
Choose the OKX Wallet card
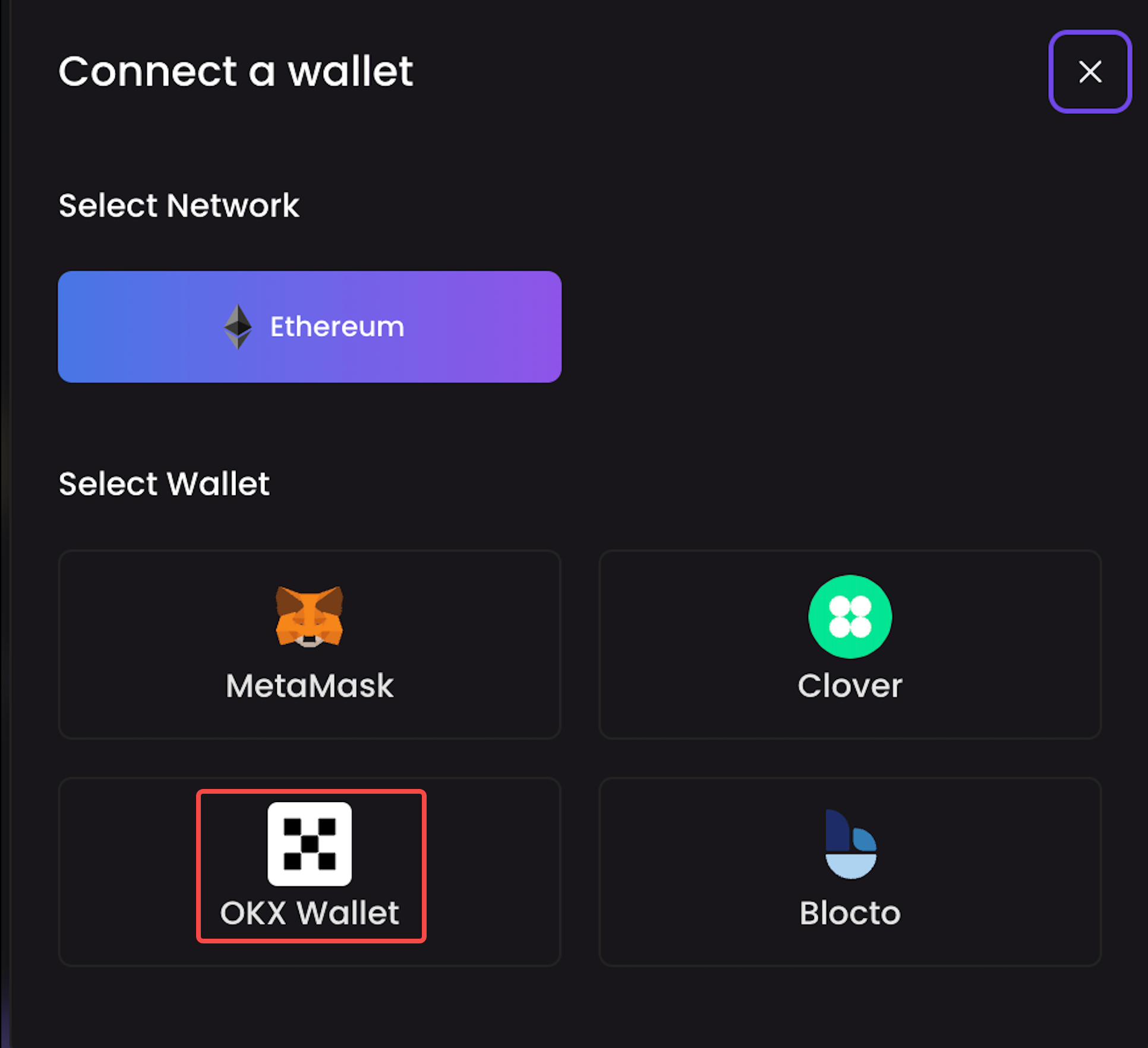tap(310, 872)
